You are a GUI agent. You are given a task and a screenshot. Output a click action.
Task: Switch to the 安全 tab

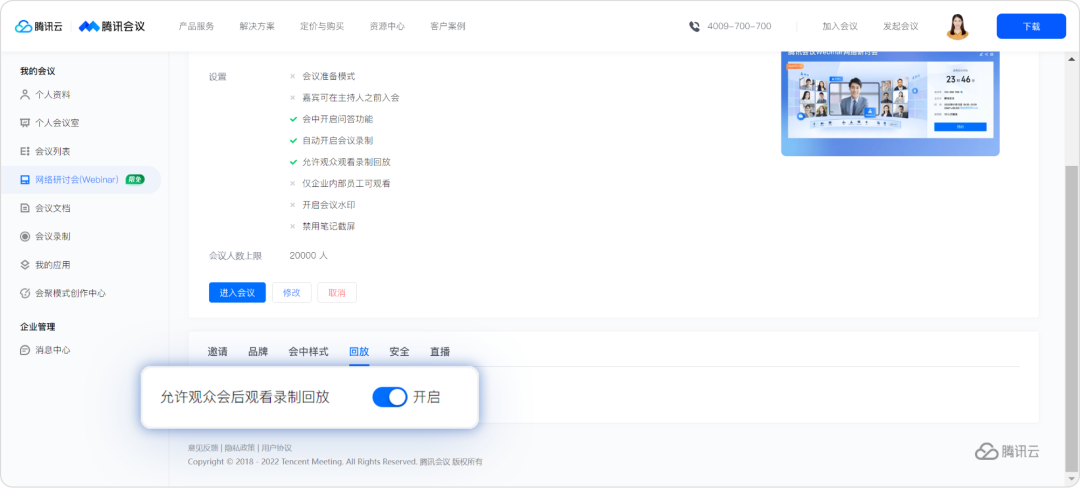pos(399,352)
